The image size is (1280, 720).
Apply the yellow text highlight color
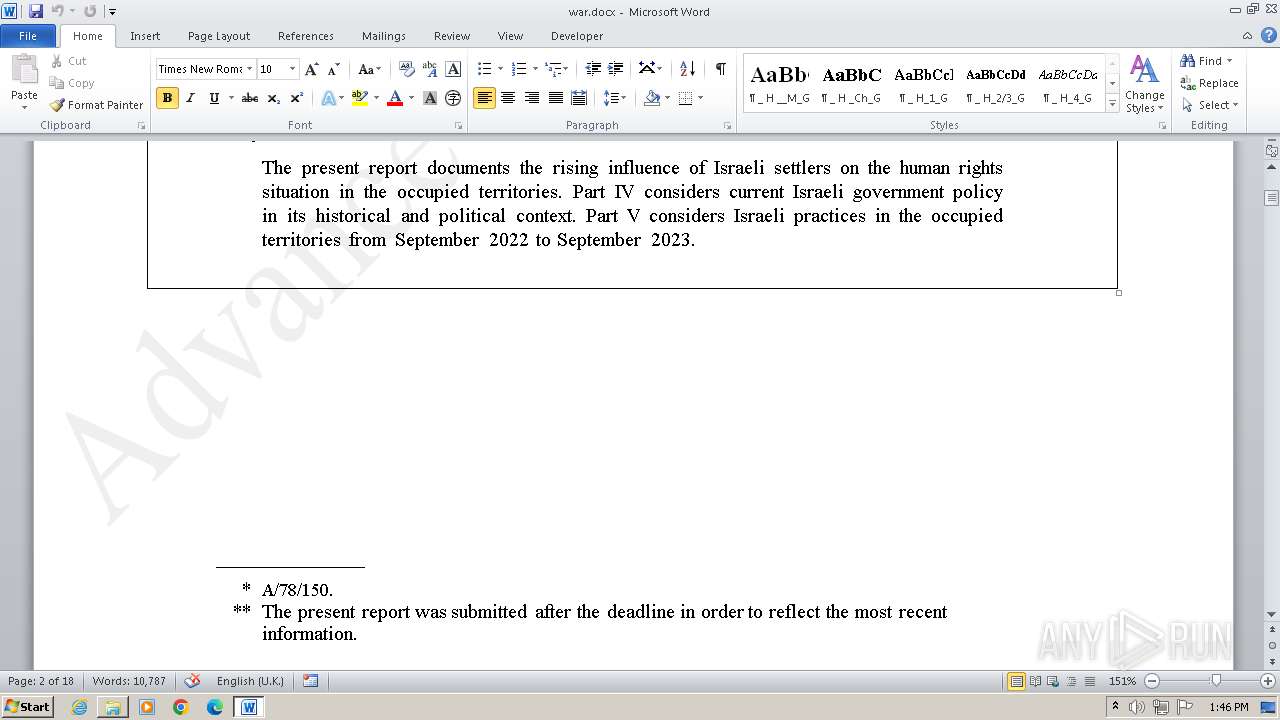click(x=360, y=98)
